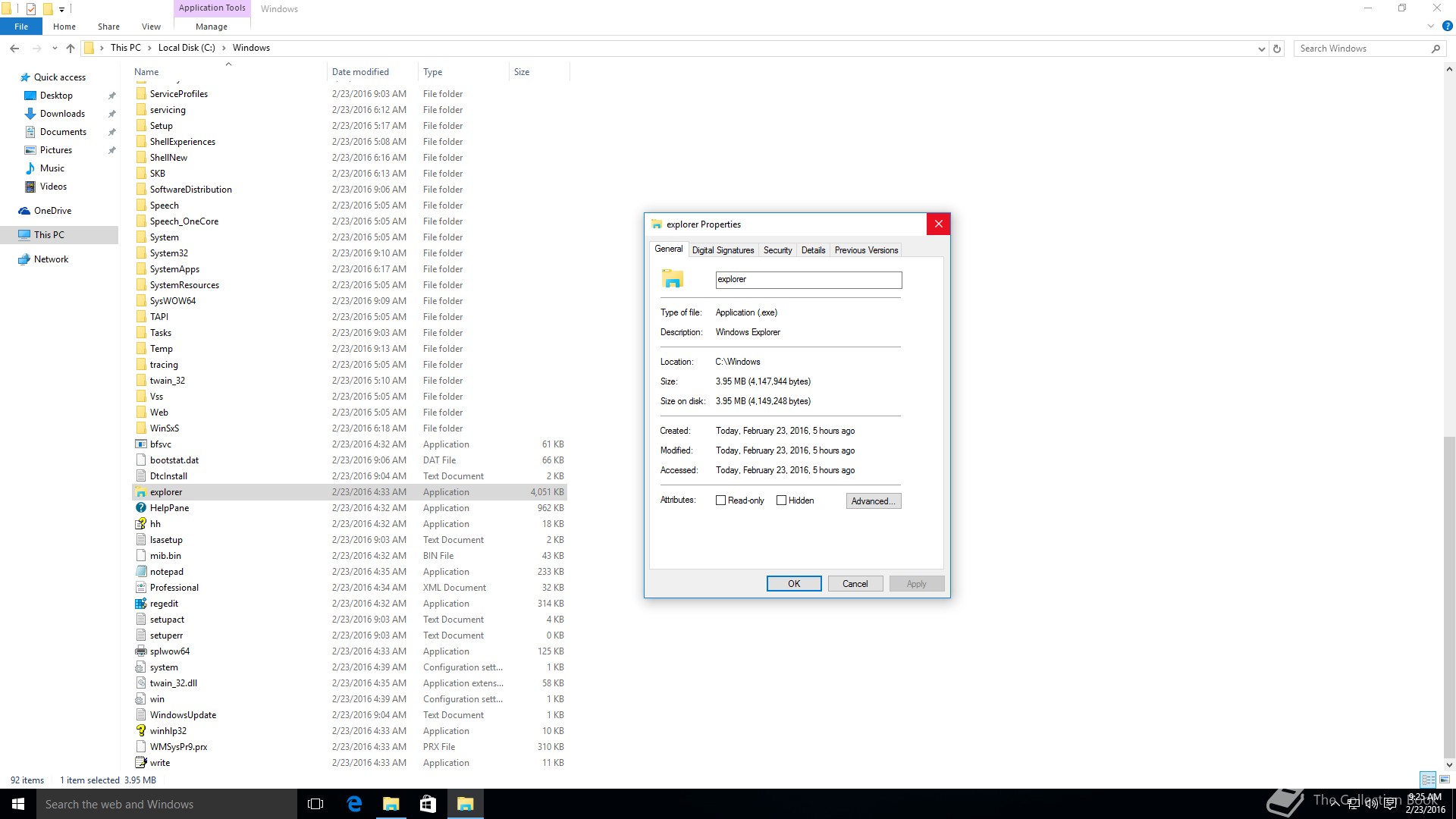
Task: Click the Downloads quick access icon
Action: tap(30, 114)
